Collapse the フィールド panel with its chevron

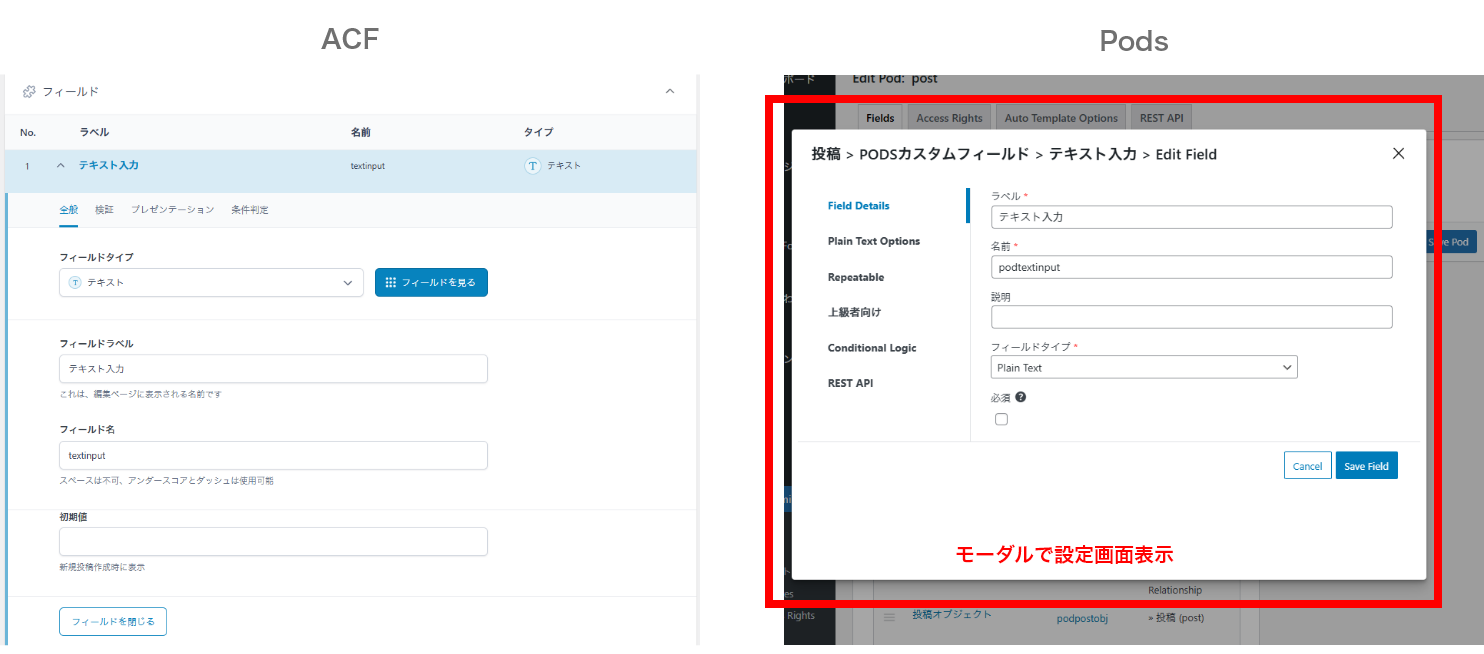[x=670, y=91]
